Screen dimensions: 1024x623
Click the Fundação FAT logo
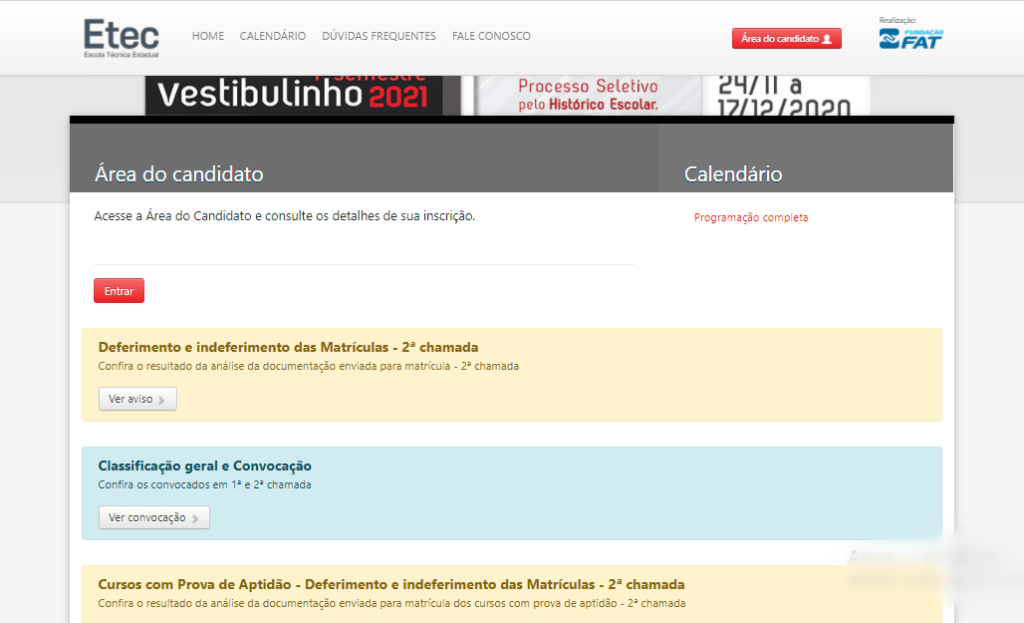tap(911, 40)
